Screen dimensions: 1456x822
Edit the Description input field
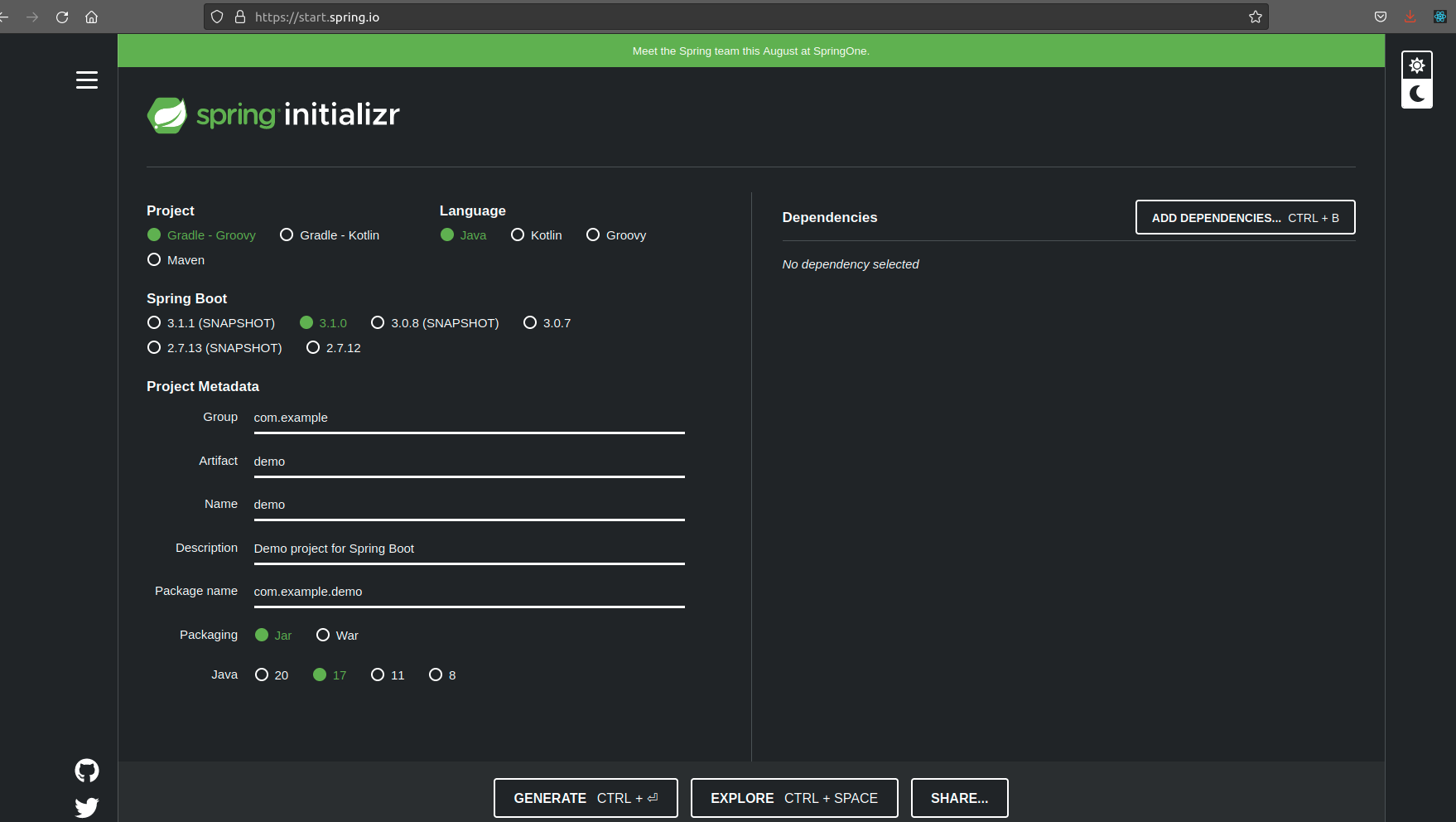pyautogui.click(x=469, y=549)
